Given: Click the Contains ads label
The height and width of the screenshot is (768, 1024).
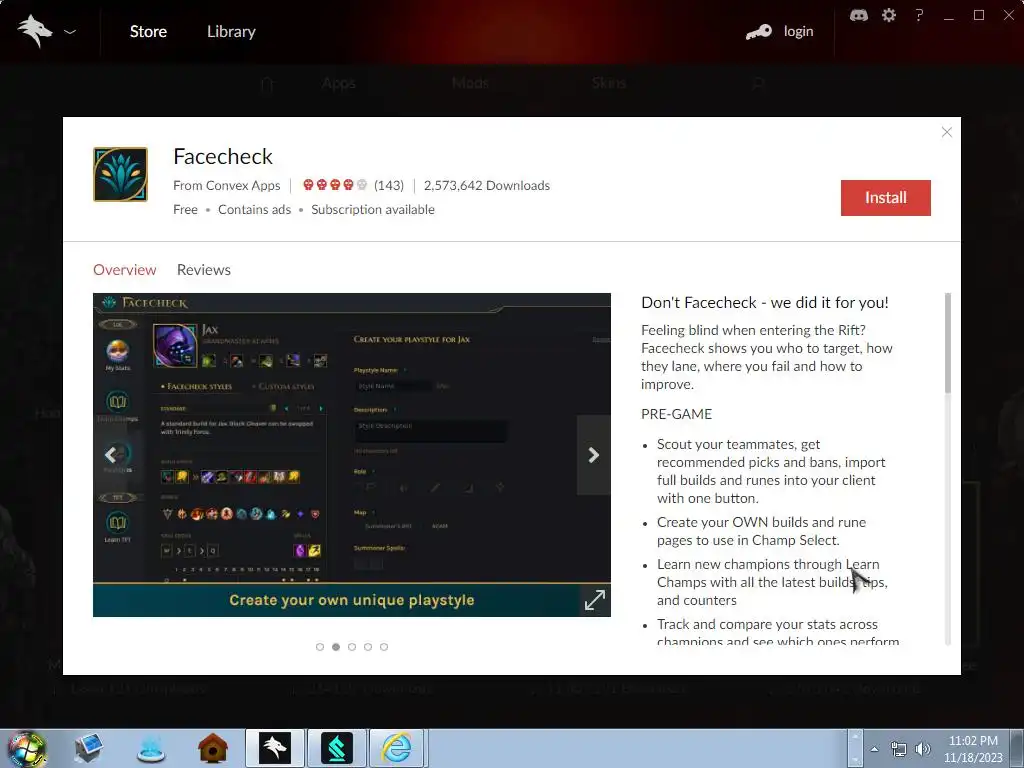Looking at the screenshot, I should 255,210.
